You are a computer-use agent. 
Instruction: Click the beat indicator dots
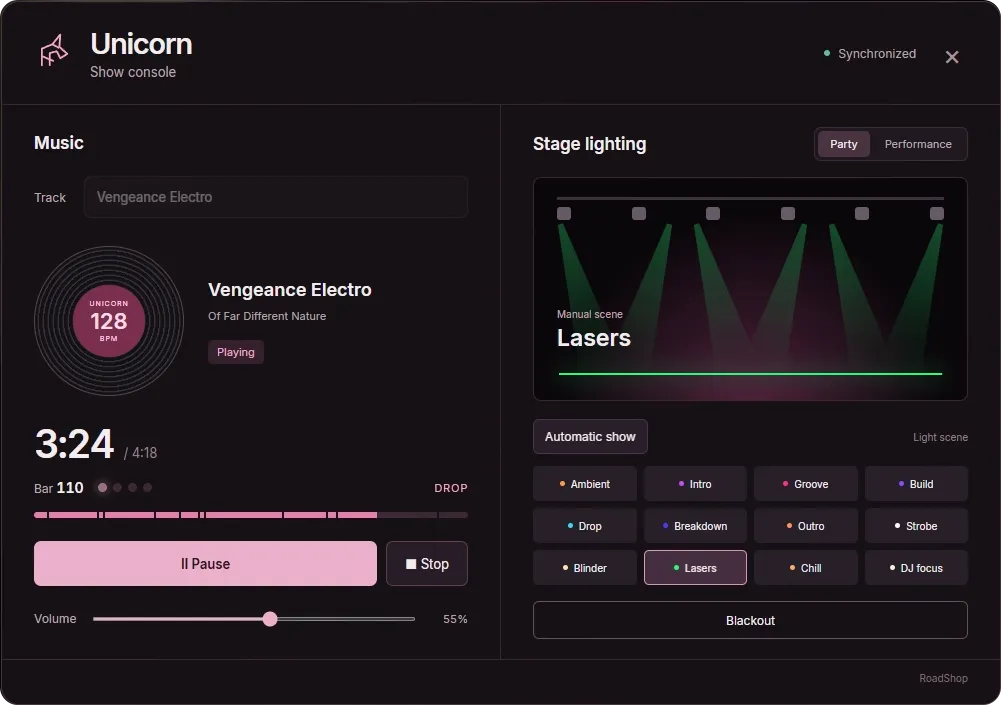pyautogui.click(x=124, y=487)
